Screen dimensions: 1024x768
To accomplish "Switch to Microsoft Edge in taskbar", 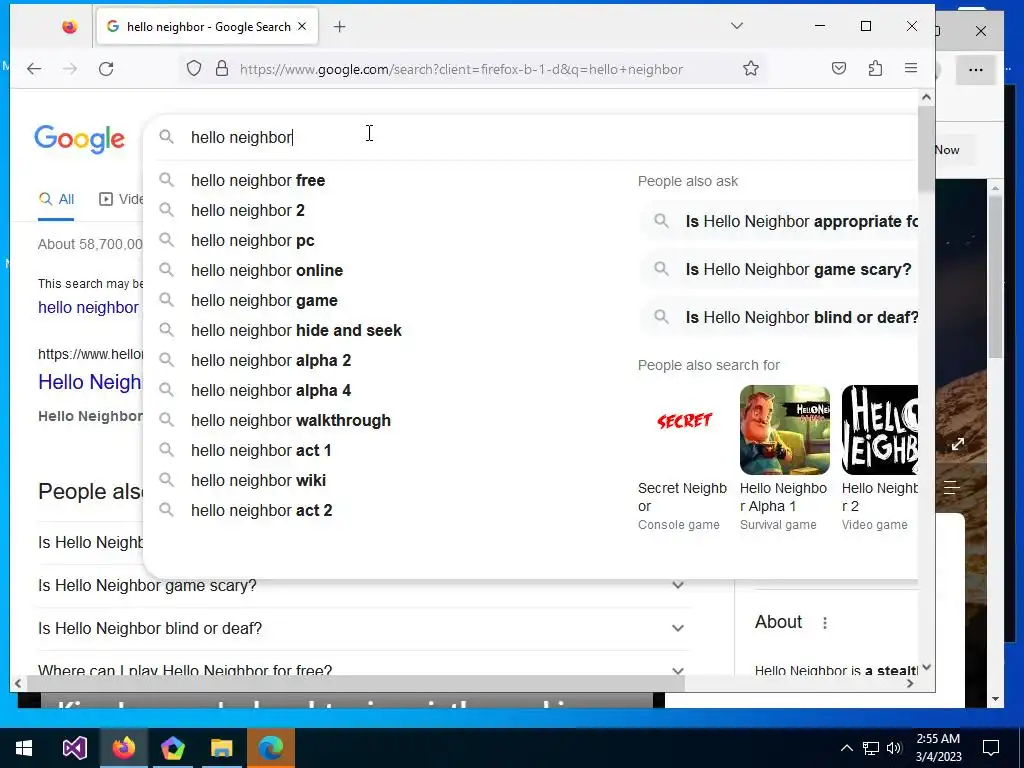I will 270,748.
